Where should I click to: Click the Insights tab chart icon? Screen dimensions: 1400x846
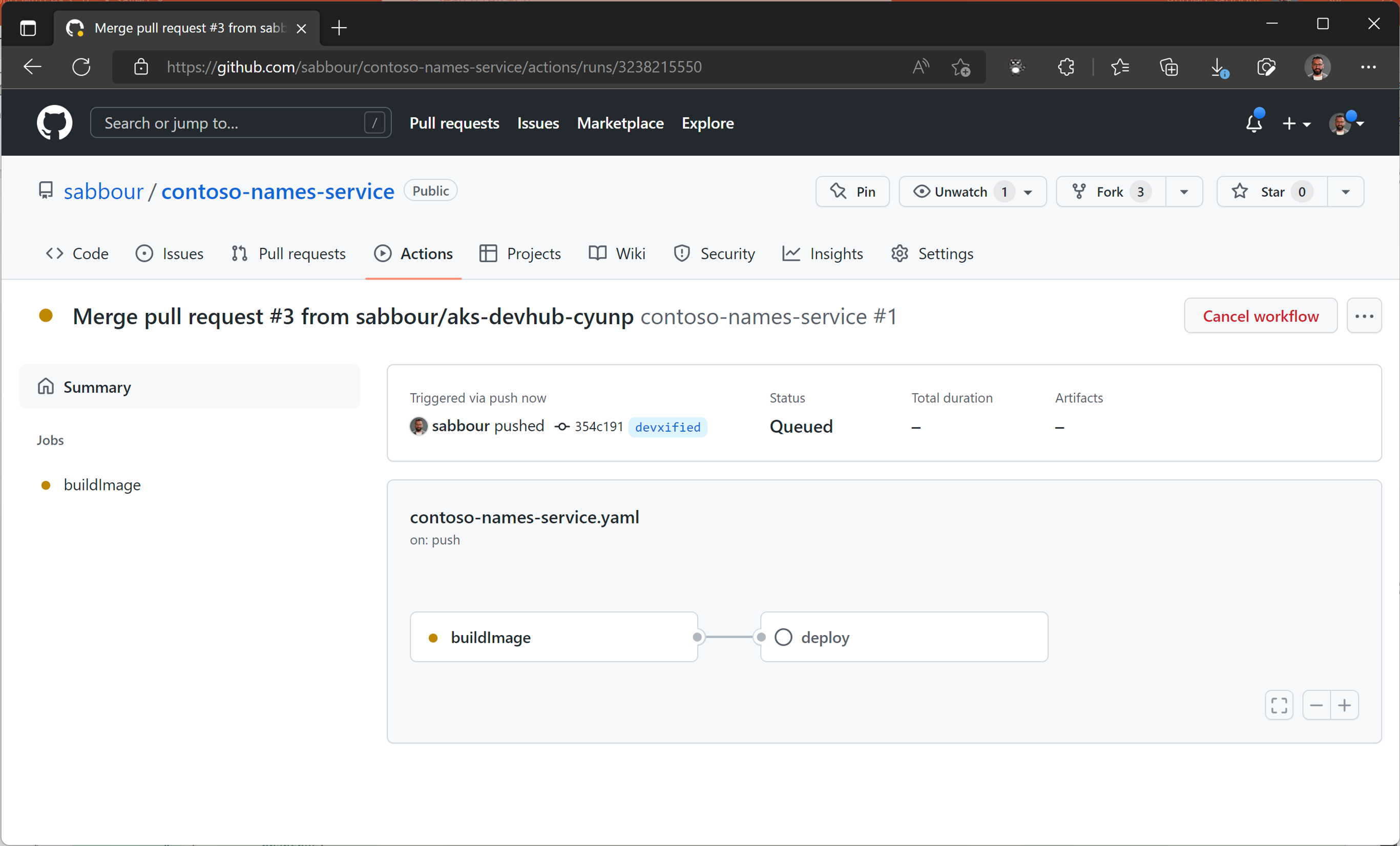pos(792,253)
